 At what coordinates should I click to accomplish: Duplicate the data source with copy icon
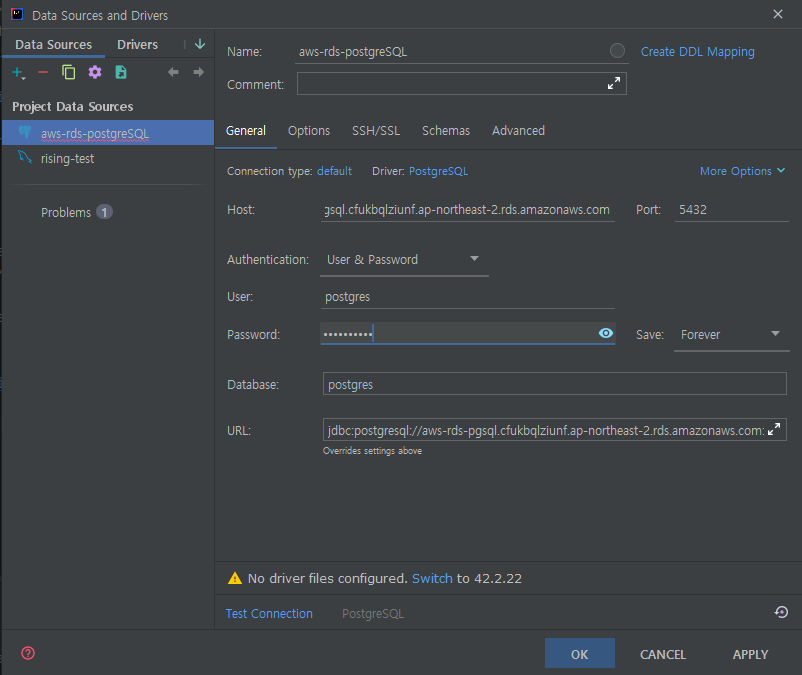pyautogui.click(x=69, y=73)
